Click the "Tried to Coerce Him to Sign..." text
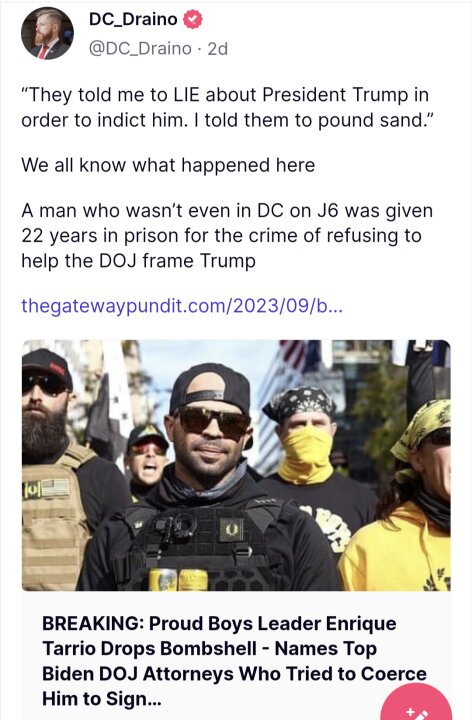 click(234, 686)
